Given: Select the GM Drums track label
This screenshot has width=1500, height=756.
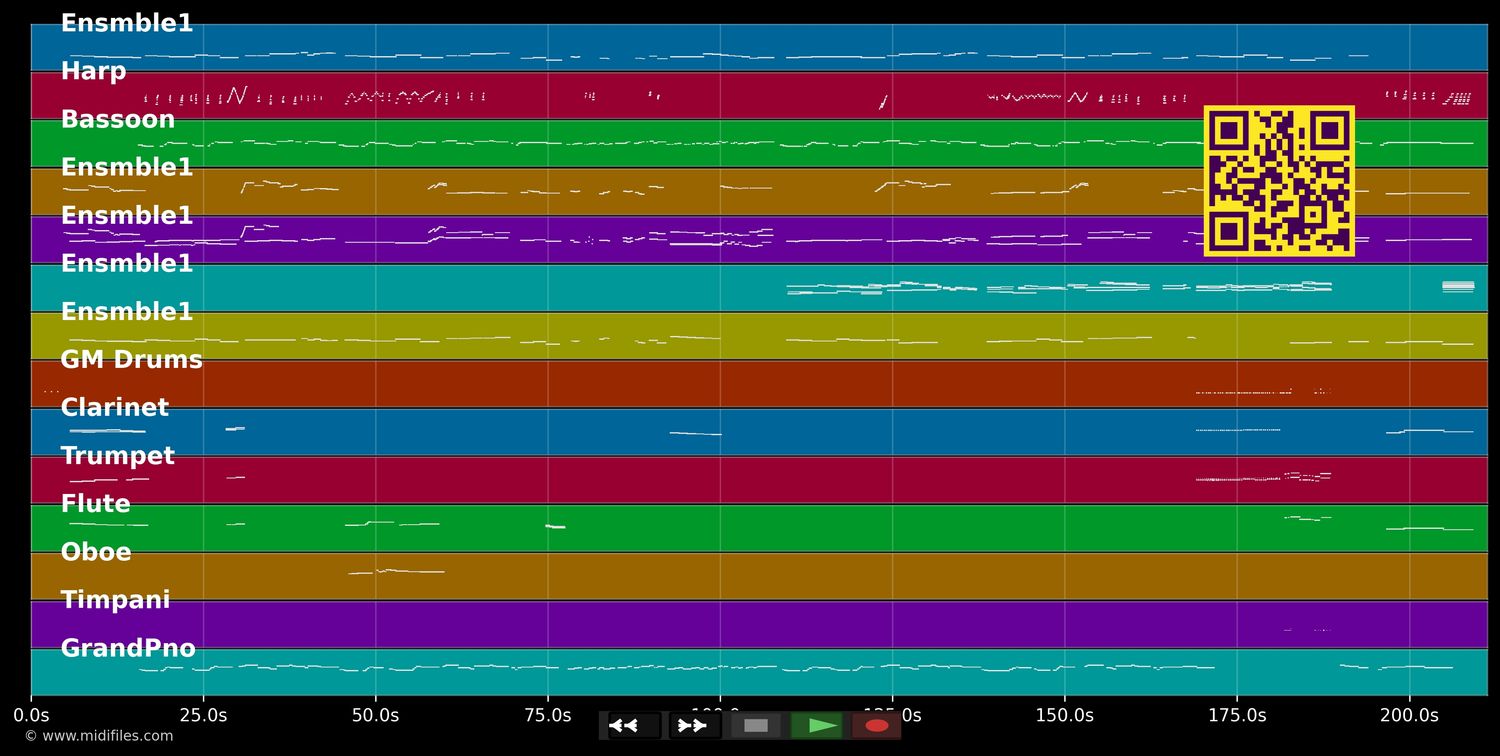Looking at the screenshot, I should pos(131,360).
